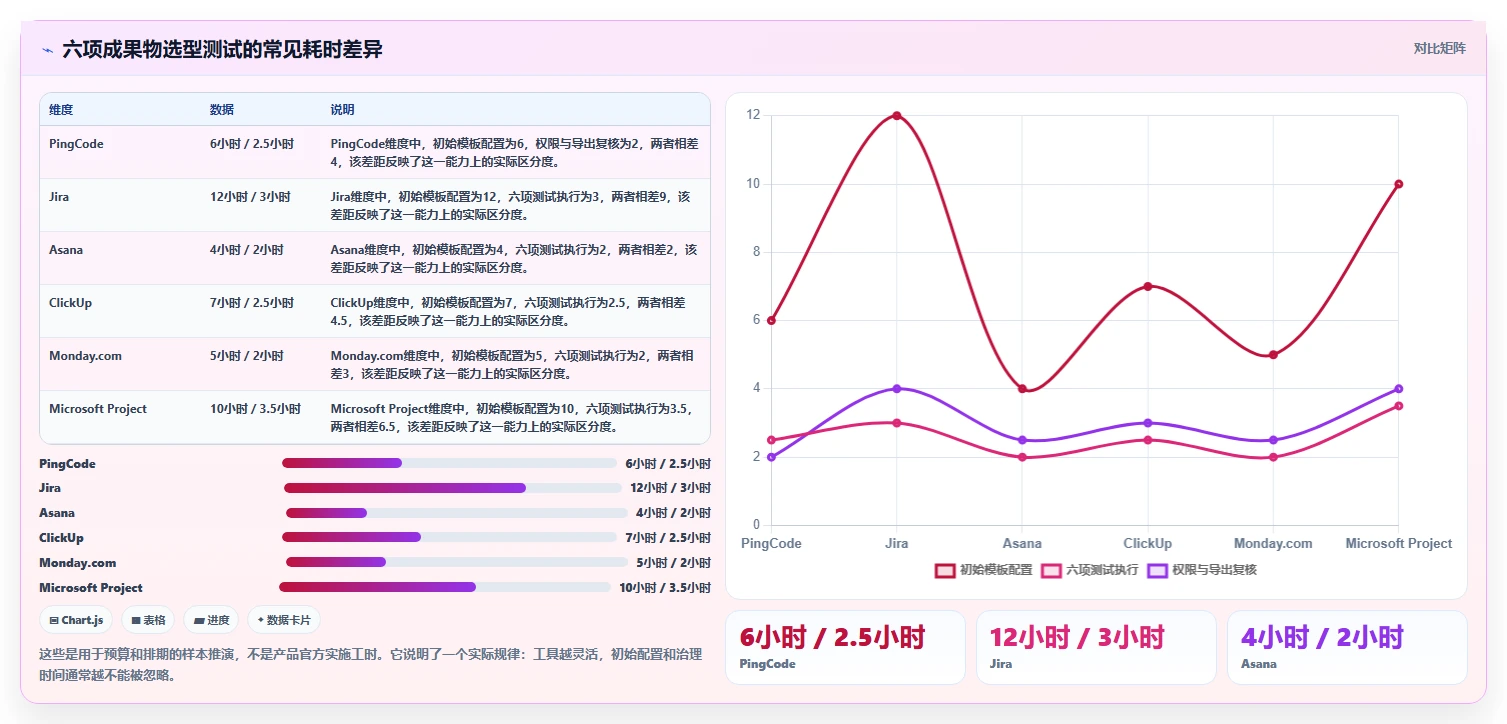
Task: Click the Asana progress bar
Action: [457, 513]
